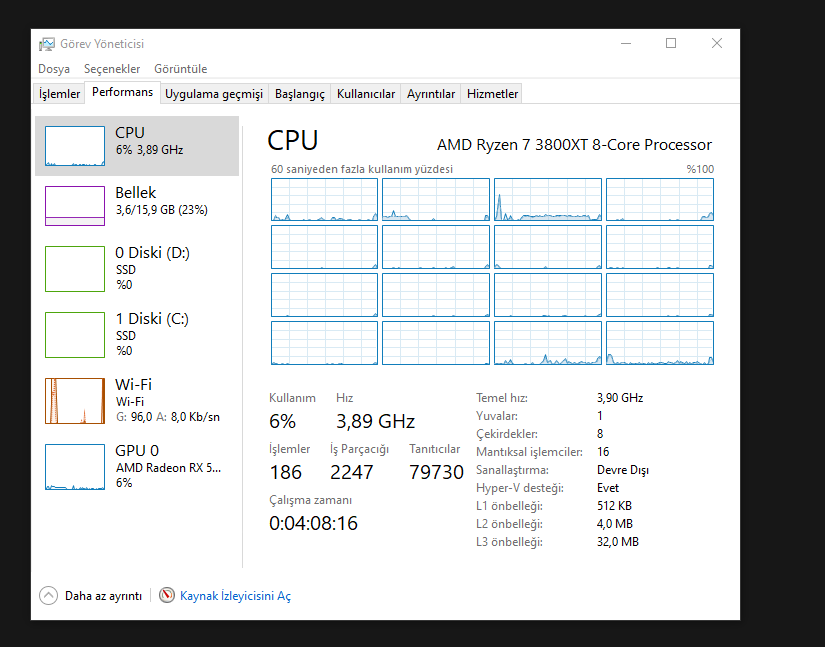Screen dimensions: 825x647
Task: Switch to the Ayrıntılar tab
Action: pos(431,94)
